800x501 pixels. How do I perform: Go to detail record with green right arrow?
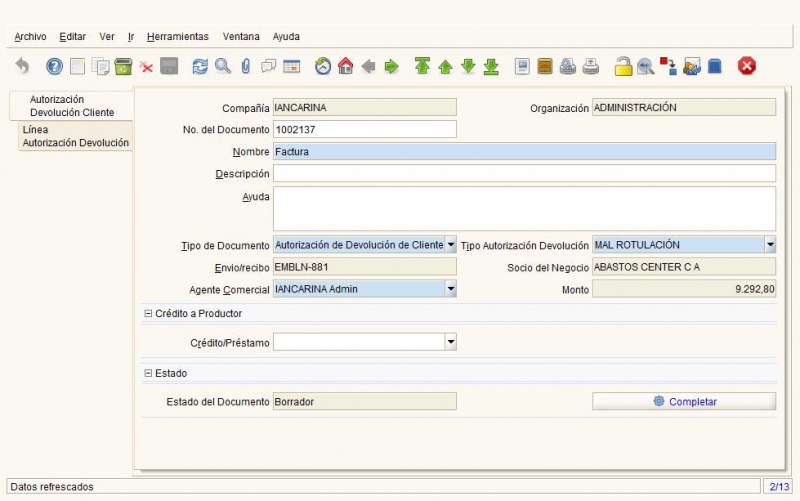[391, 66]
